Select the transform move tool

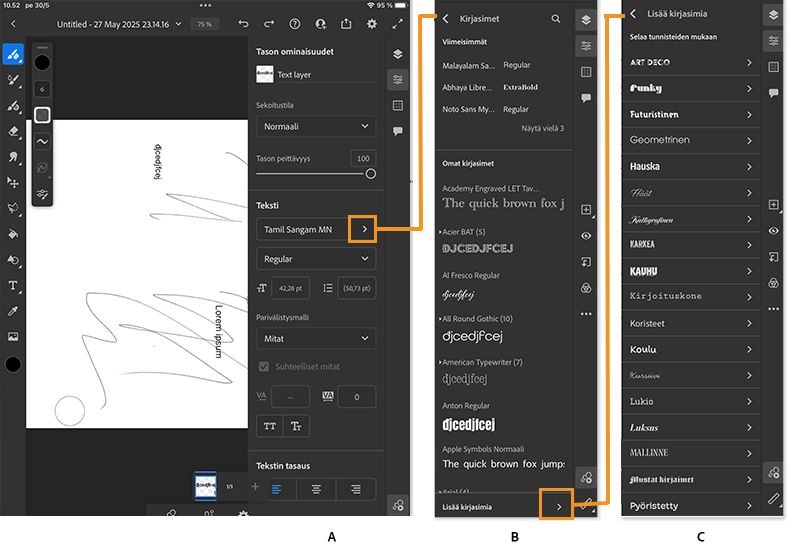(x=13, y=182)
